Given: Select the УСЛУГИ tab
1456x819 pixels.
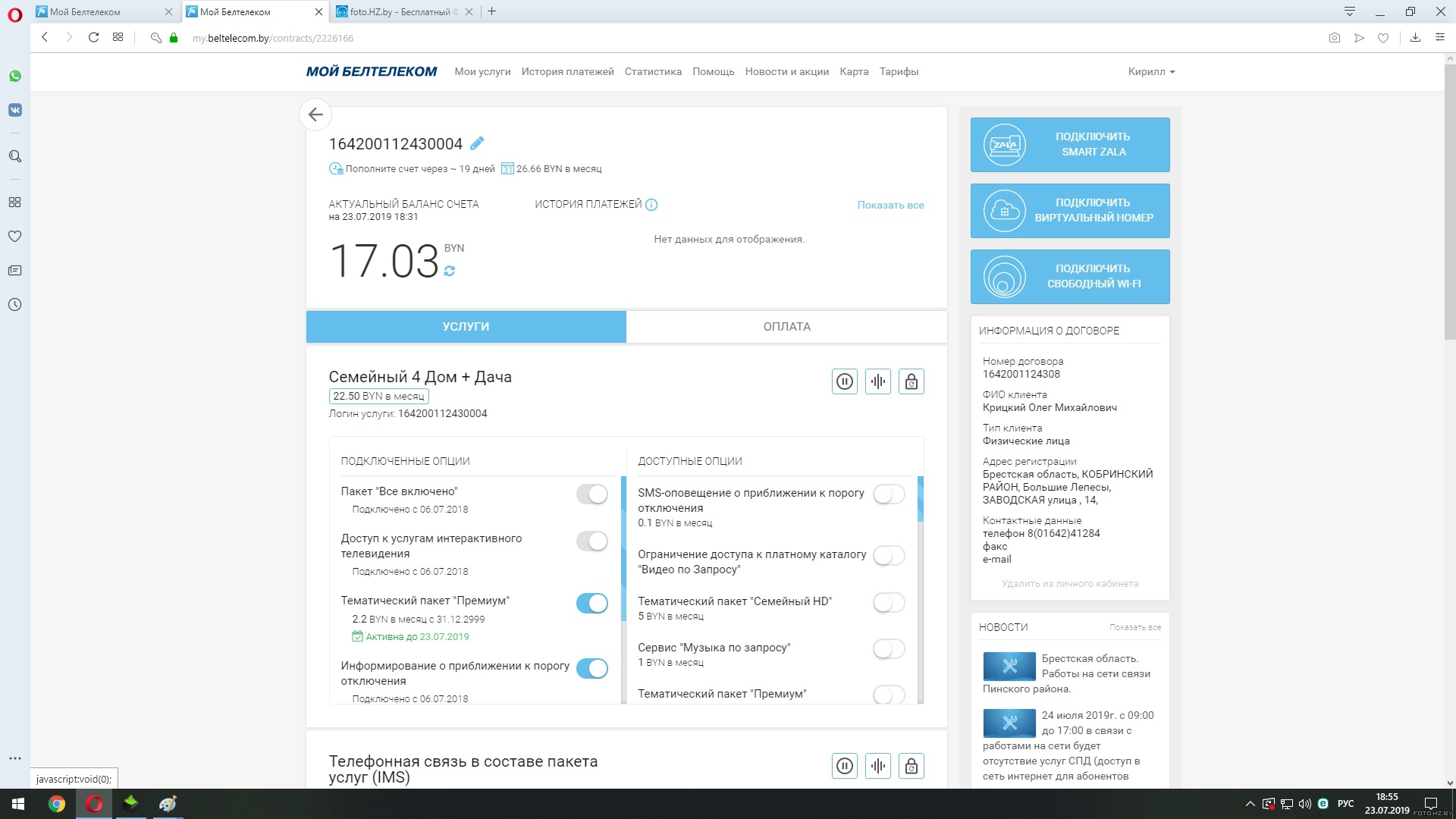Looking at the screenshot, I should (x=466, y=327).
